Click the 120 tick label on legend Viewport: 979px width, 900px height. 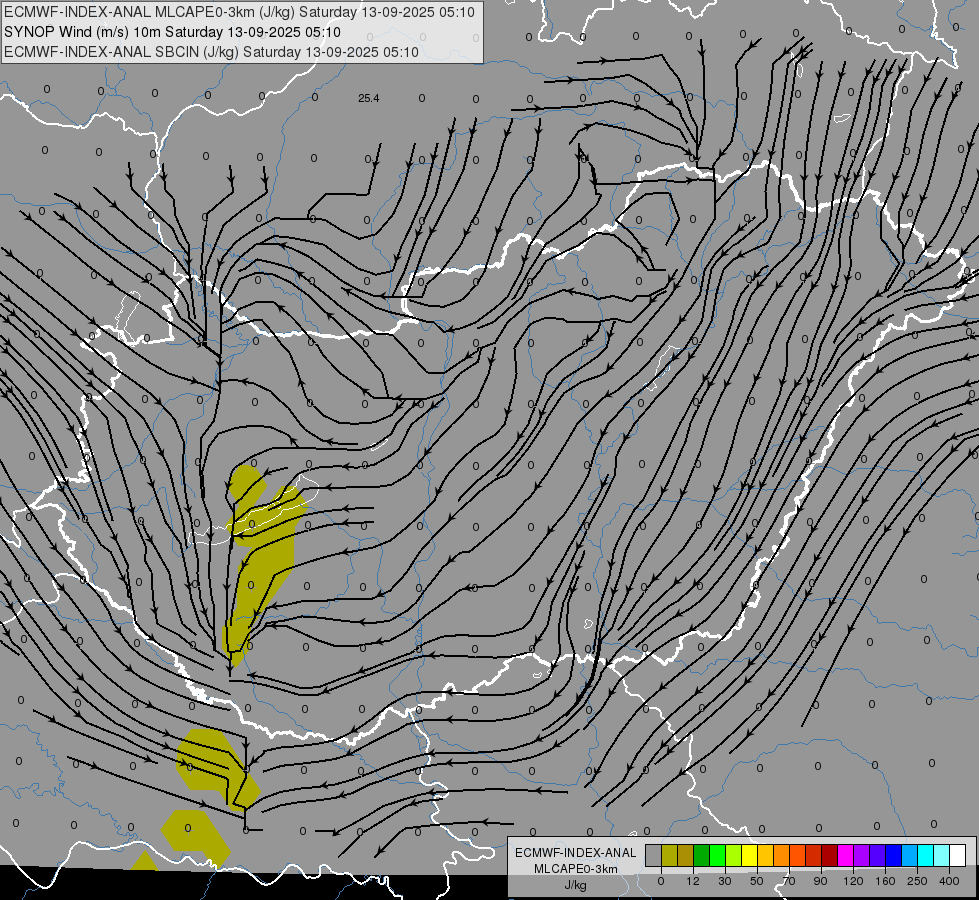click(853, 881)
